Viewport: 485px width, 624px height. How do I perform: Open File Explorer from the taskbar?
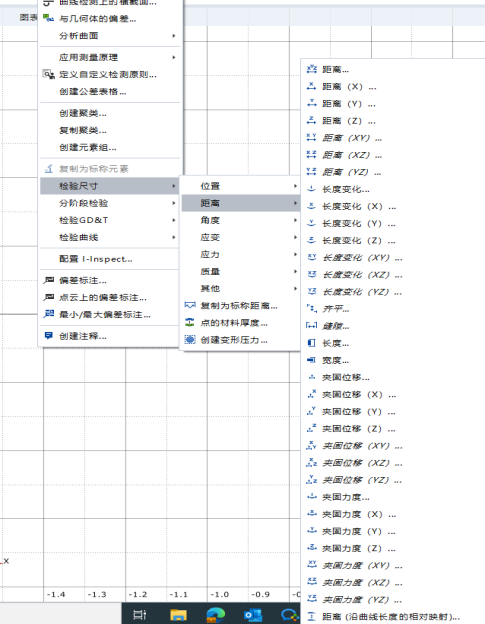[x=178, y=615]
